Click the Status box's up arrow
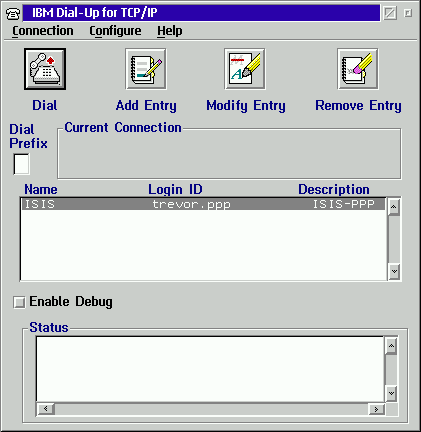The height and width of the screenshot is (432, 421). 391,346
